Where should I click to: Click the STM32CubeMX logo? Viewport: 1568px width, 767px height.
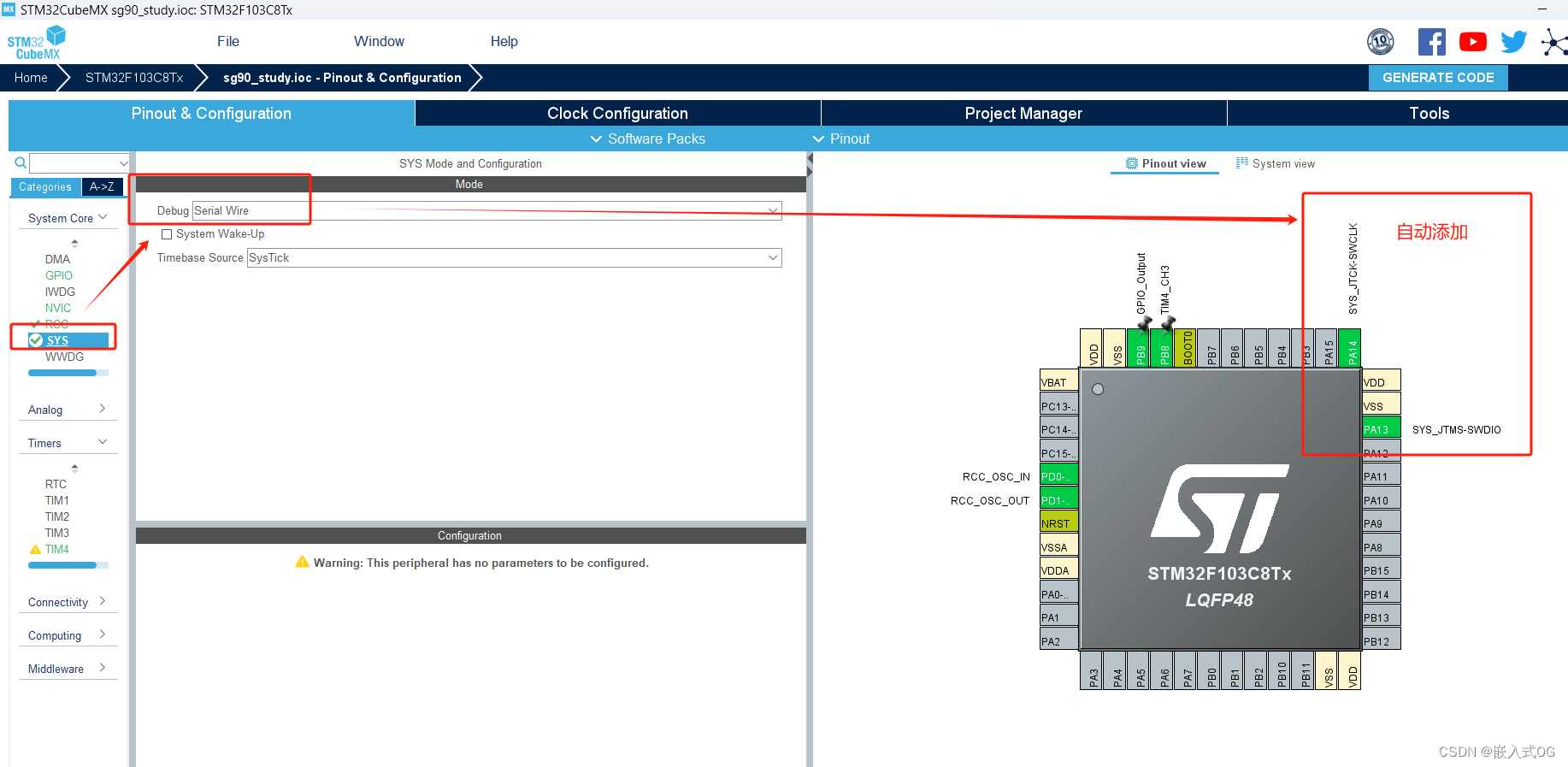coord(37,42)
